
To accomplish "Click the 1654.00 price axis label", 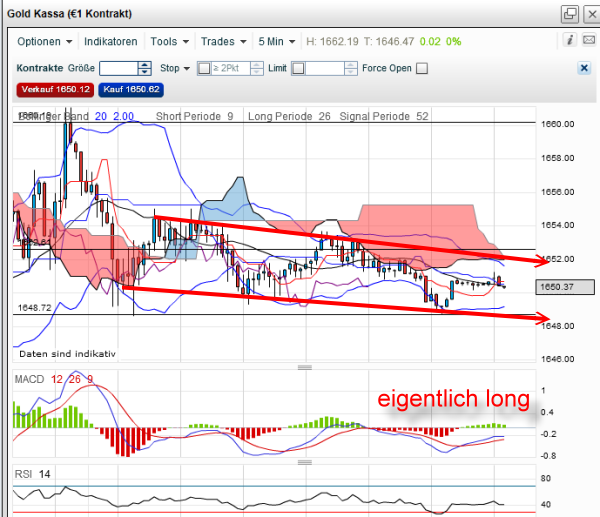I will 558,225.
